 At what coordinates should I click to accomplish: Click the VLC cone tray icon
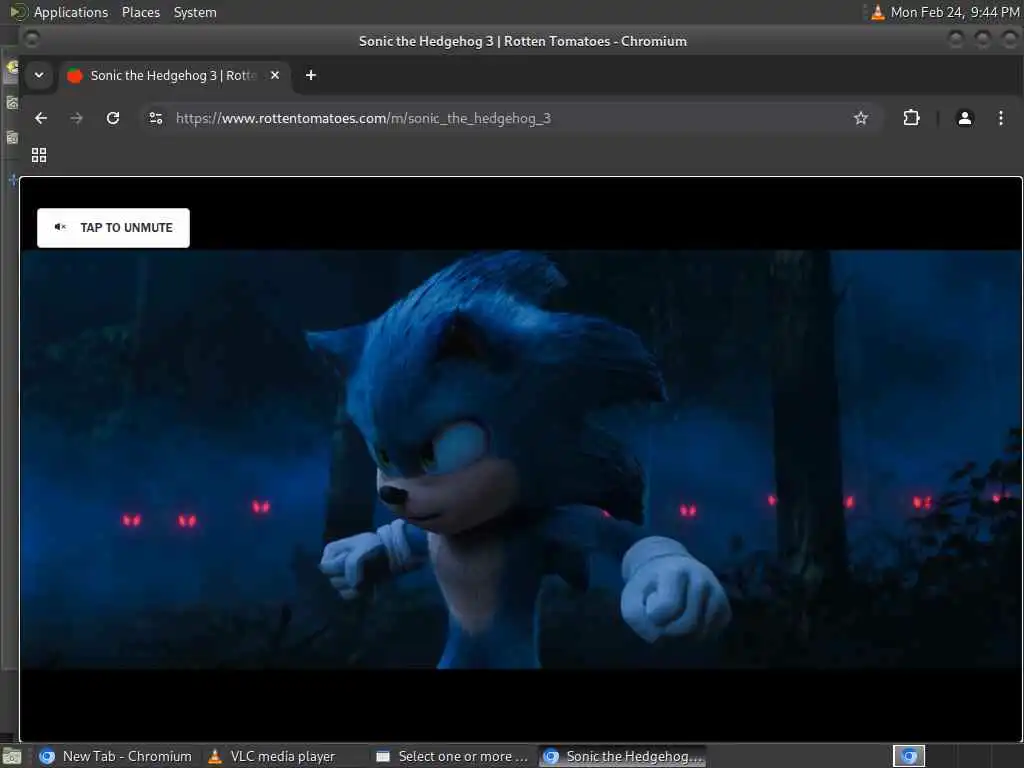878,12
